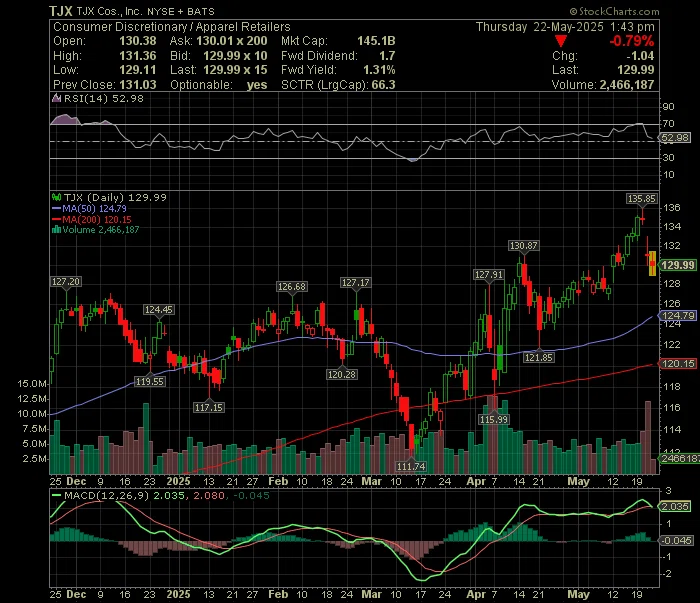700x603 pixels.
Task: Click the 111.74 low price label
Action: pyautogui.click(x=411, y=466)
